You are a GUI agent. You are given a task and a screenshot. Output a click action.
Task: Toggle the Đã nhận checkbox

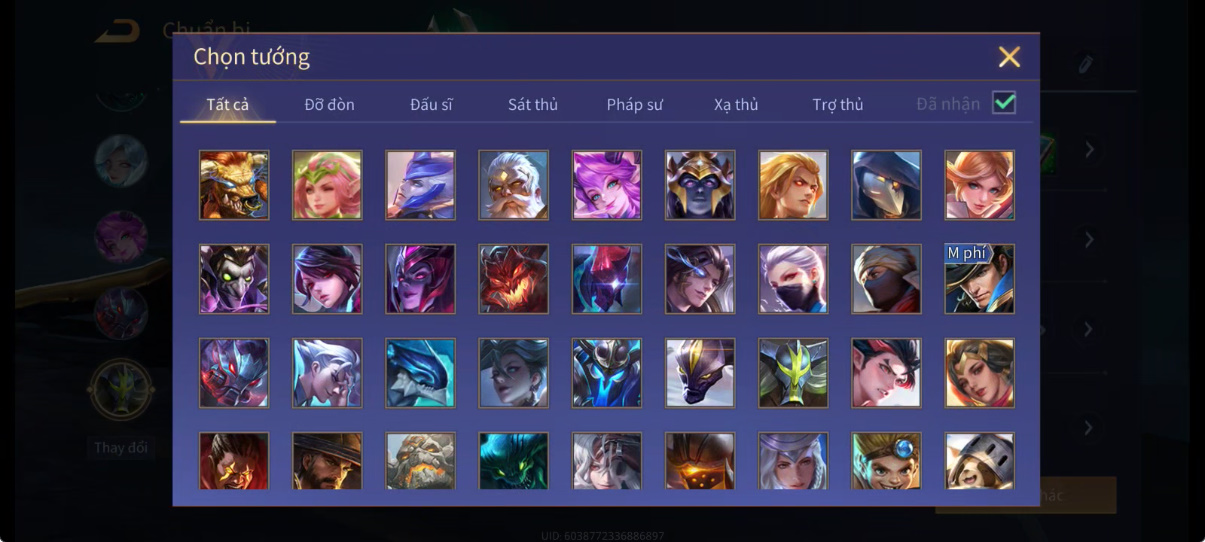[1004, 102]
